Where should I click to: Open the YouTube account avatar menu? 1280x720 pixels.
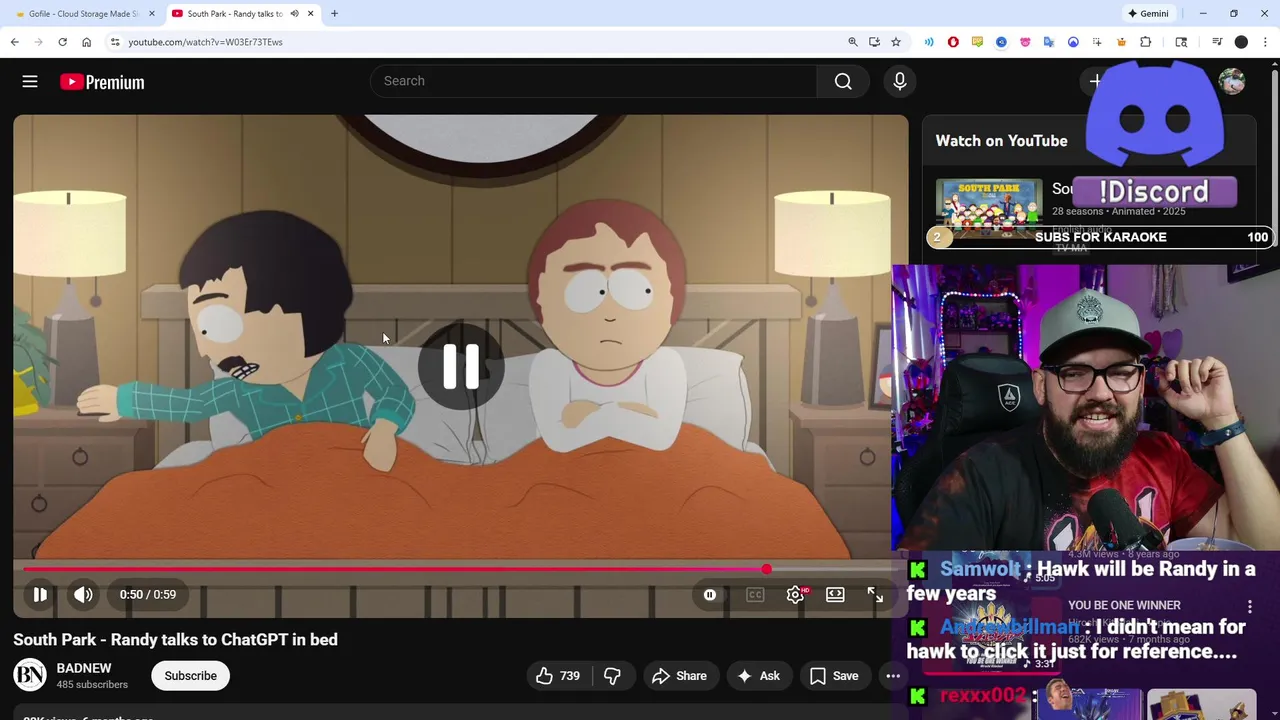tap(1232, 82)
